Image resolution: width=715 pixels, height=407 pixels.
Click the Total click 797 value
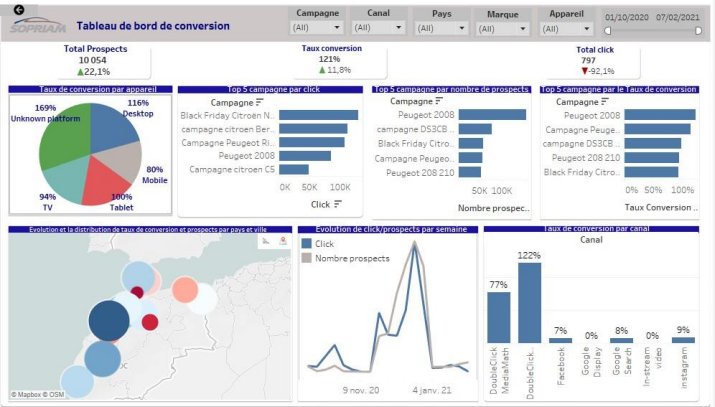(588, 60)
